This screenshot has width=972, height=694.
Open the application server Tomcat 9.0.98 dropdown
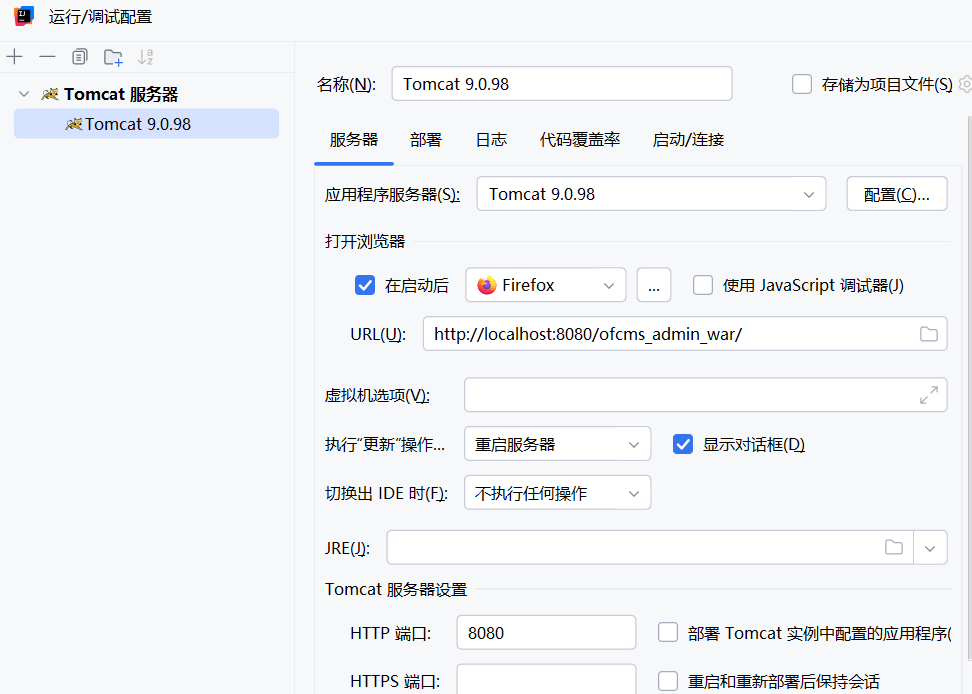click(x=651, y=194)
